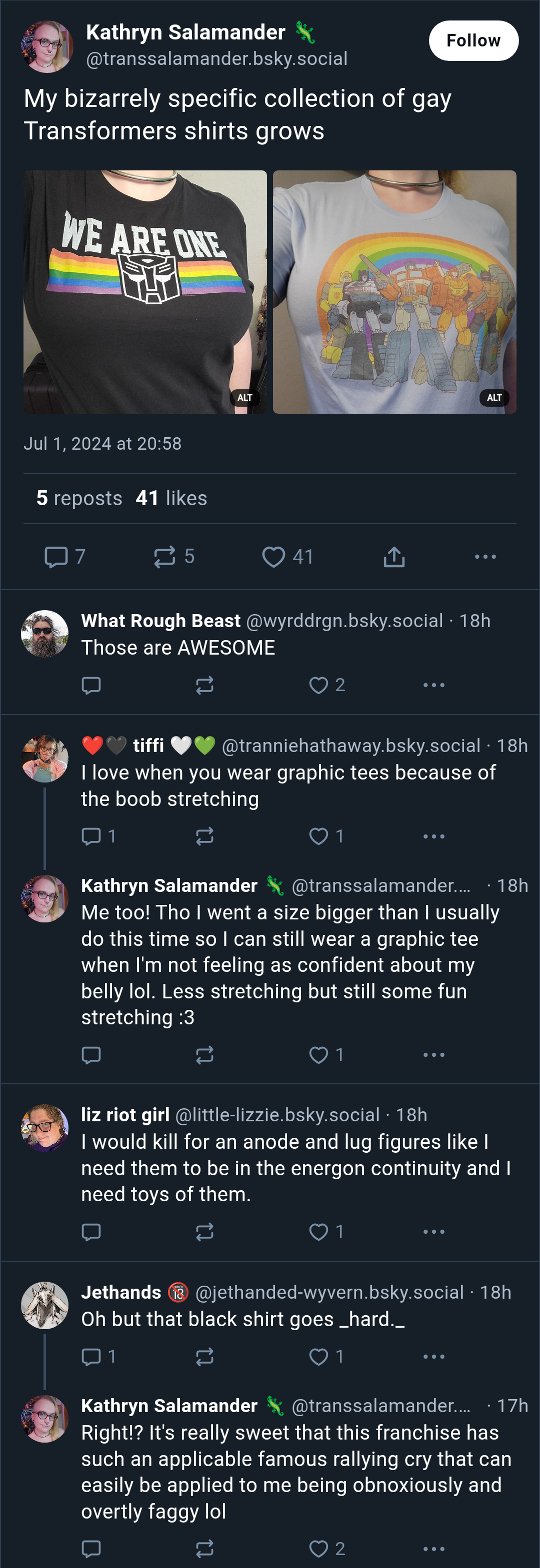
Task: Share the main post via share icon
Action: tap(394, 556)
